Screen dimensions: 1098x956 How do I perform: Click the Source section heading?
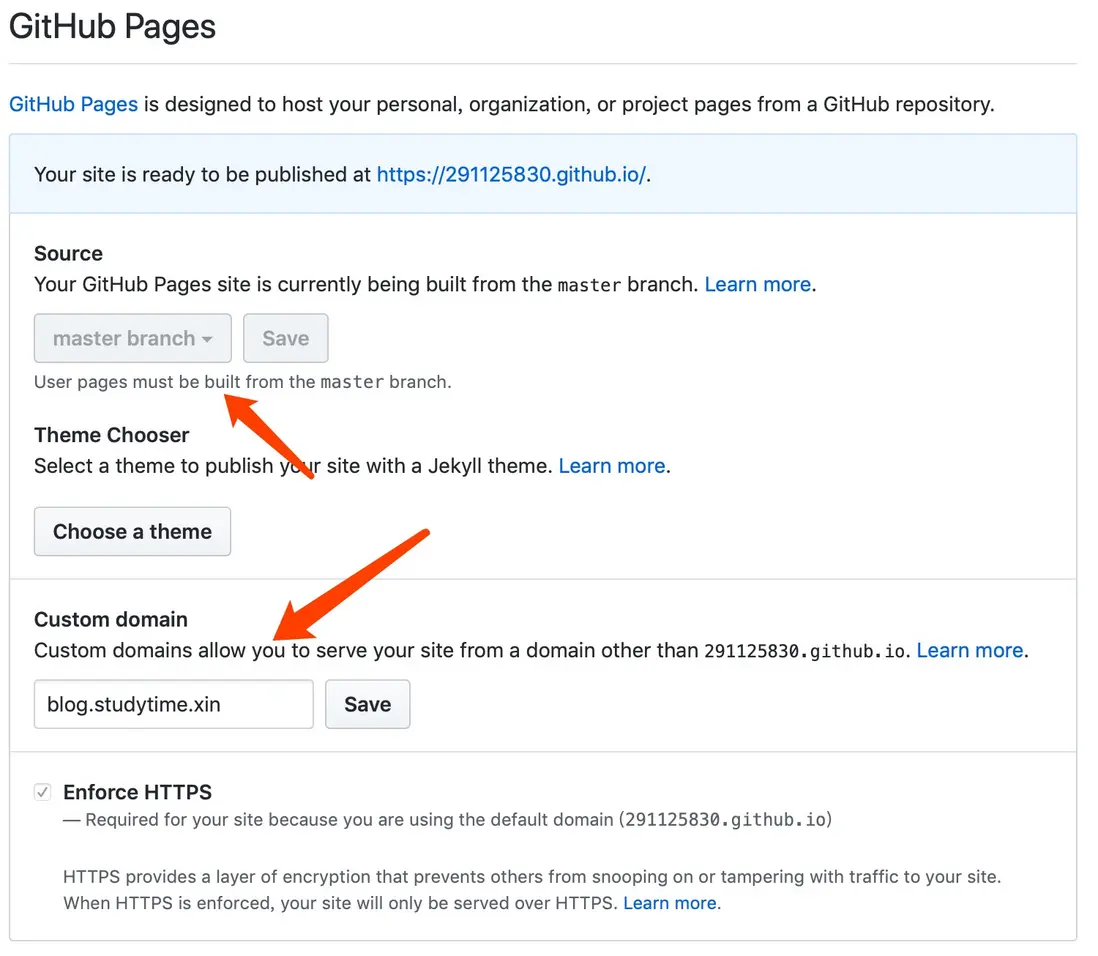pos(68,253)
